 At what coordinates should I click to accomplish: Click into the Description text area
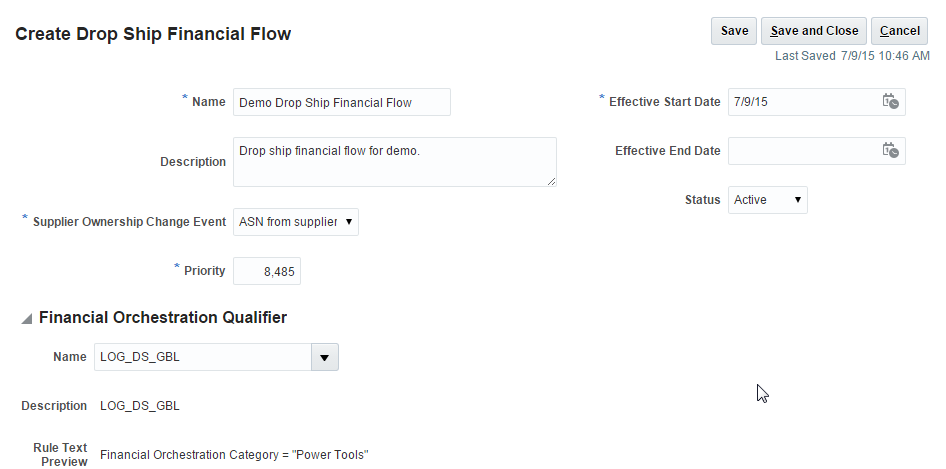(x=394, y=161)
